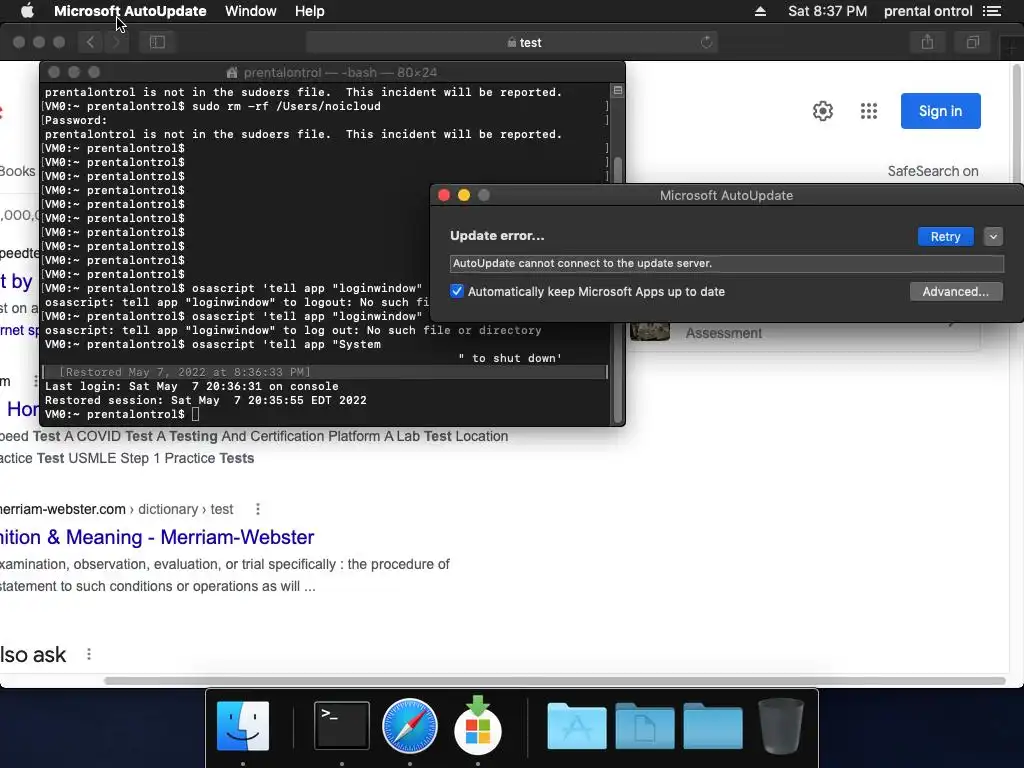
Task: Open Google settings gear icon
Action: (823, 111)
